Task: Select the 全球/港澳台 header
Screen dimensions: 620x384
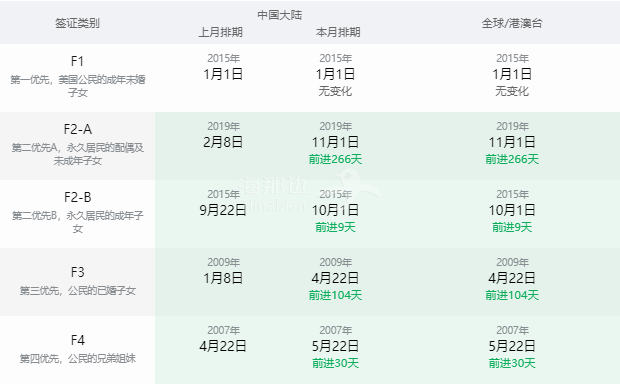Action: click(x=512, y=23)
